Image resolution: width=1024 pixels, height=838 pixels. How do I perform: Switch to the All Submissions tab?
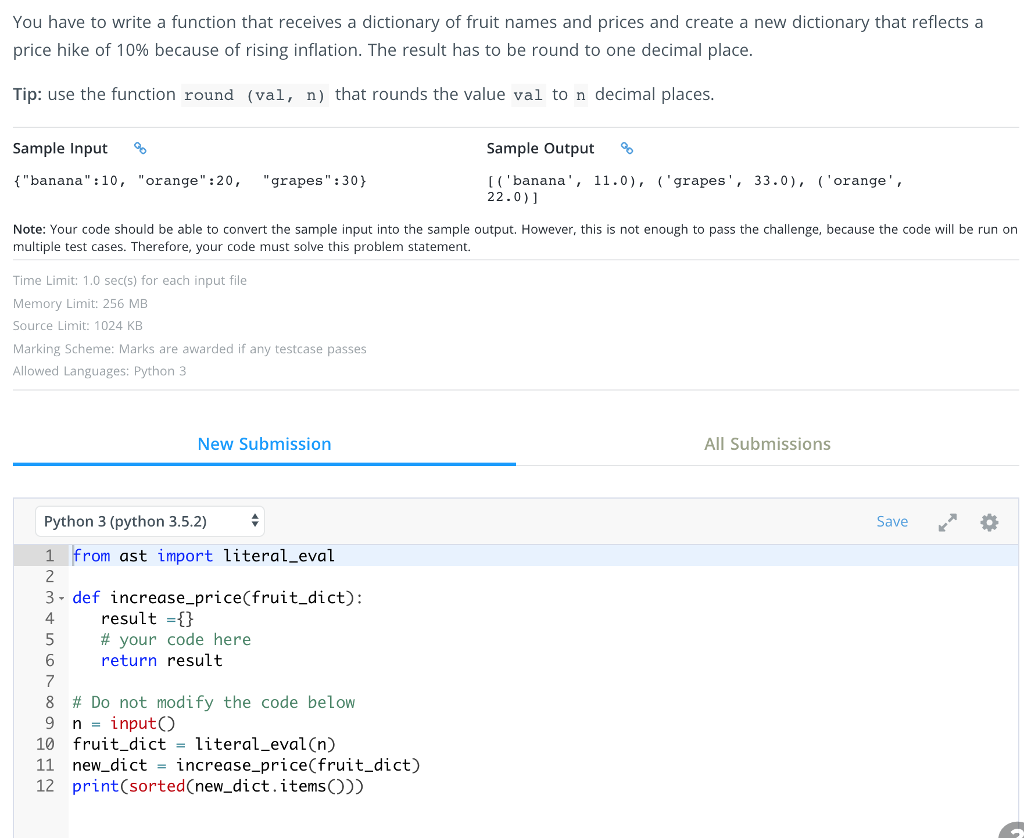767,444
